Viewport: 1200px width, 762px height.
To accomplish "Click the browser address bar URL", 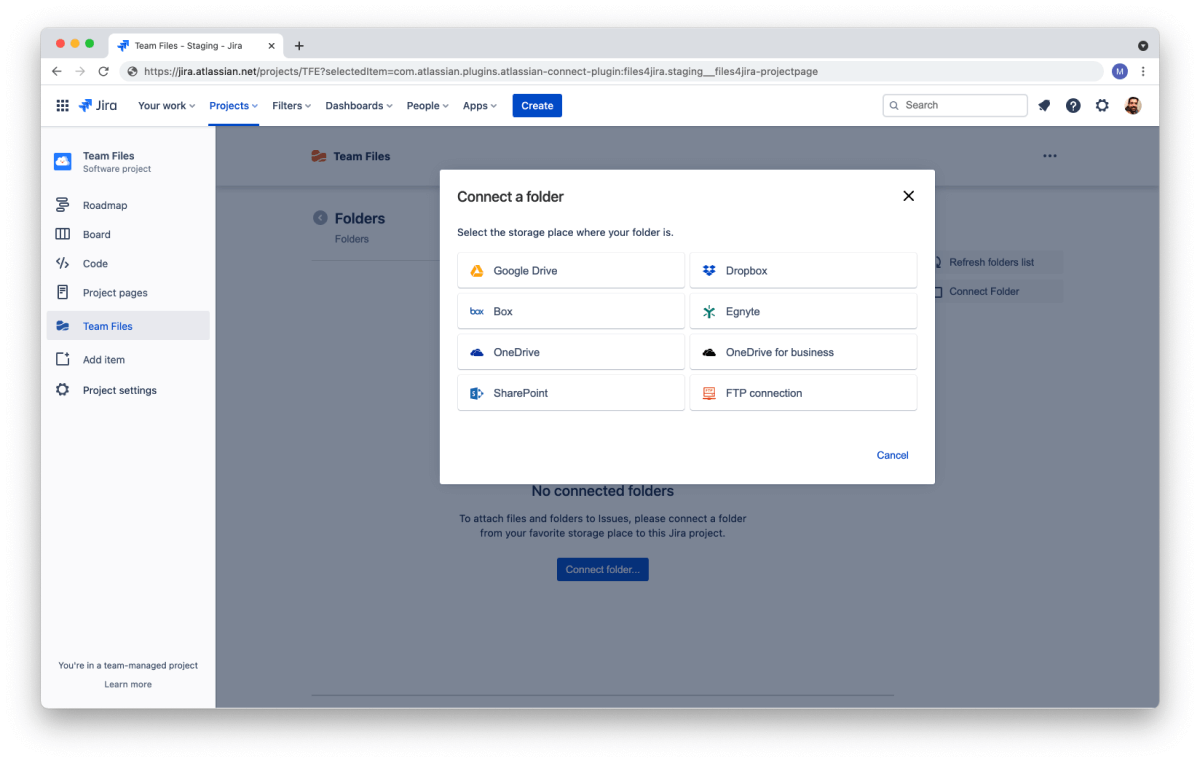I will tap(481, 72).
